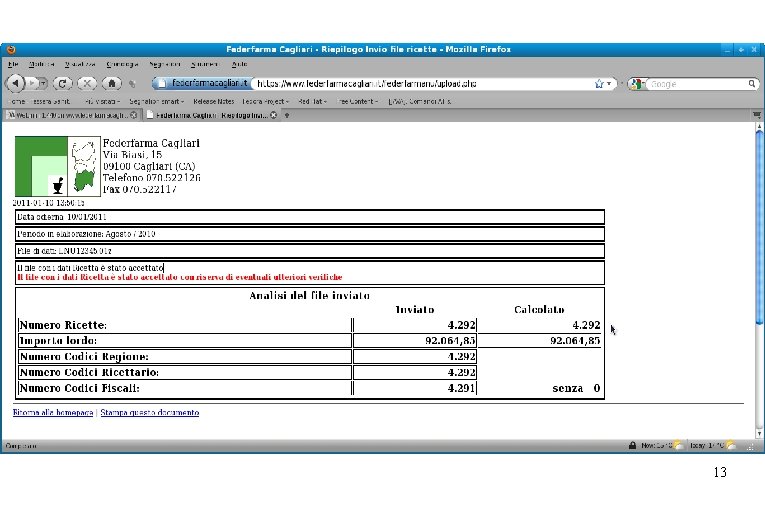Open a new tab with plus button

pos(287,115)
